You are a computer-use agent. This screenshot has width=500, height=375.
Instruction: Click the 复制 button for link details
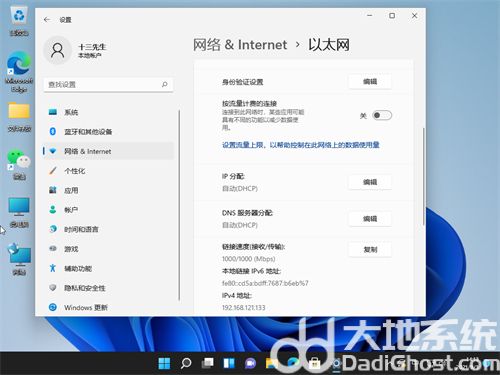(x=370, y=249)
